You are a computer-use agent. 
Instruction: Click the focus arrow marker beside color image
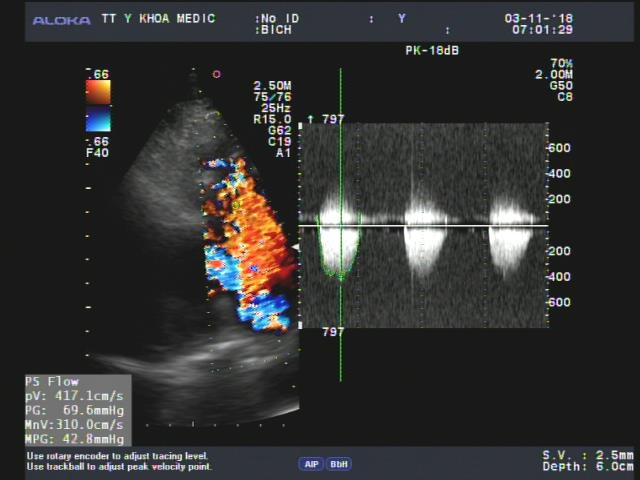[295, 246]
